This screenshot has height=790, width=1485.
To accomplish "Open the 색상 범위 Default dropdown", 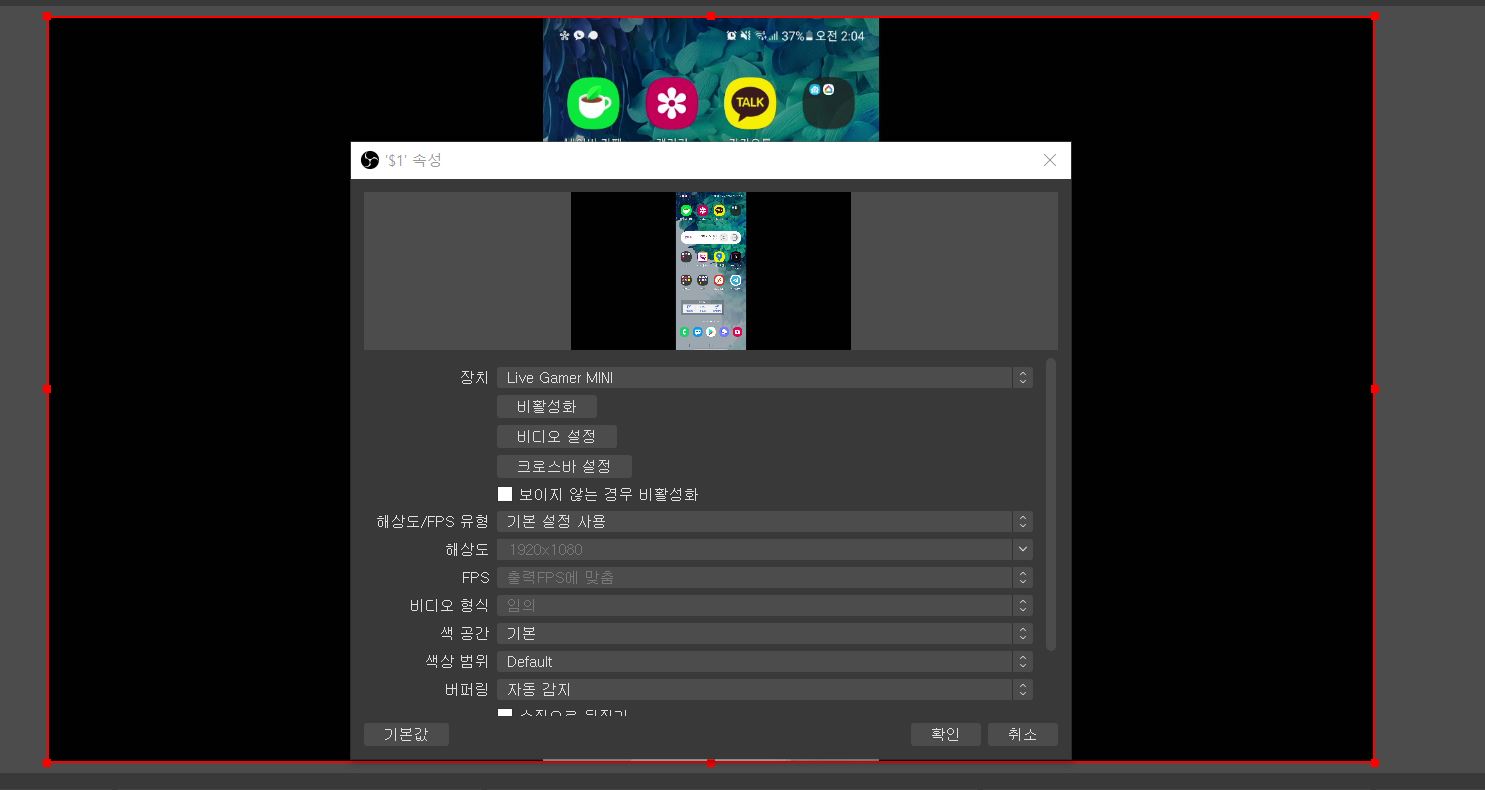I will [x=764, y=661].
